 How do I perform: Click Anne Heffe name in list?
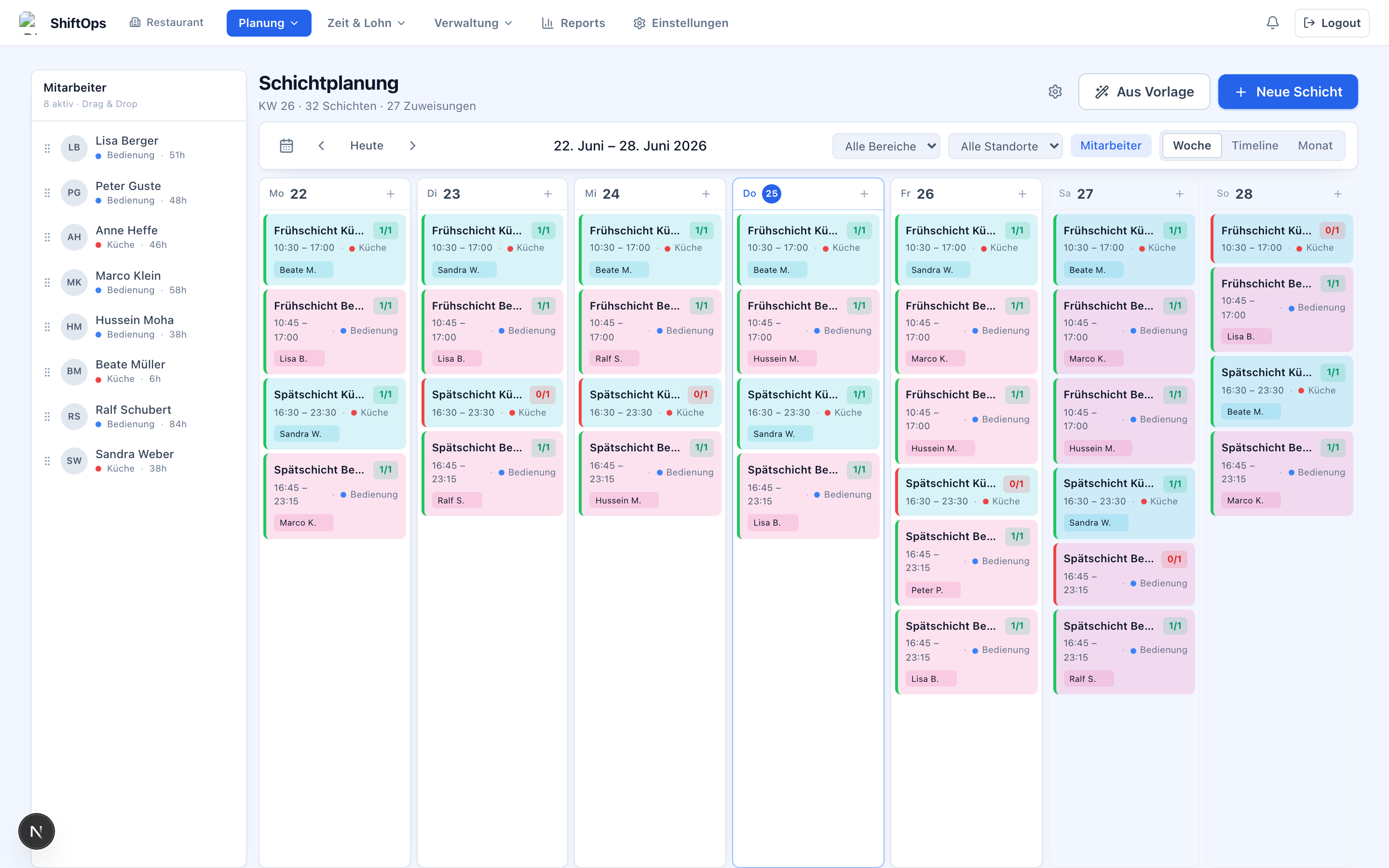click(126, 230)
